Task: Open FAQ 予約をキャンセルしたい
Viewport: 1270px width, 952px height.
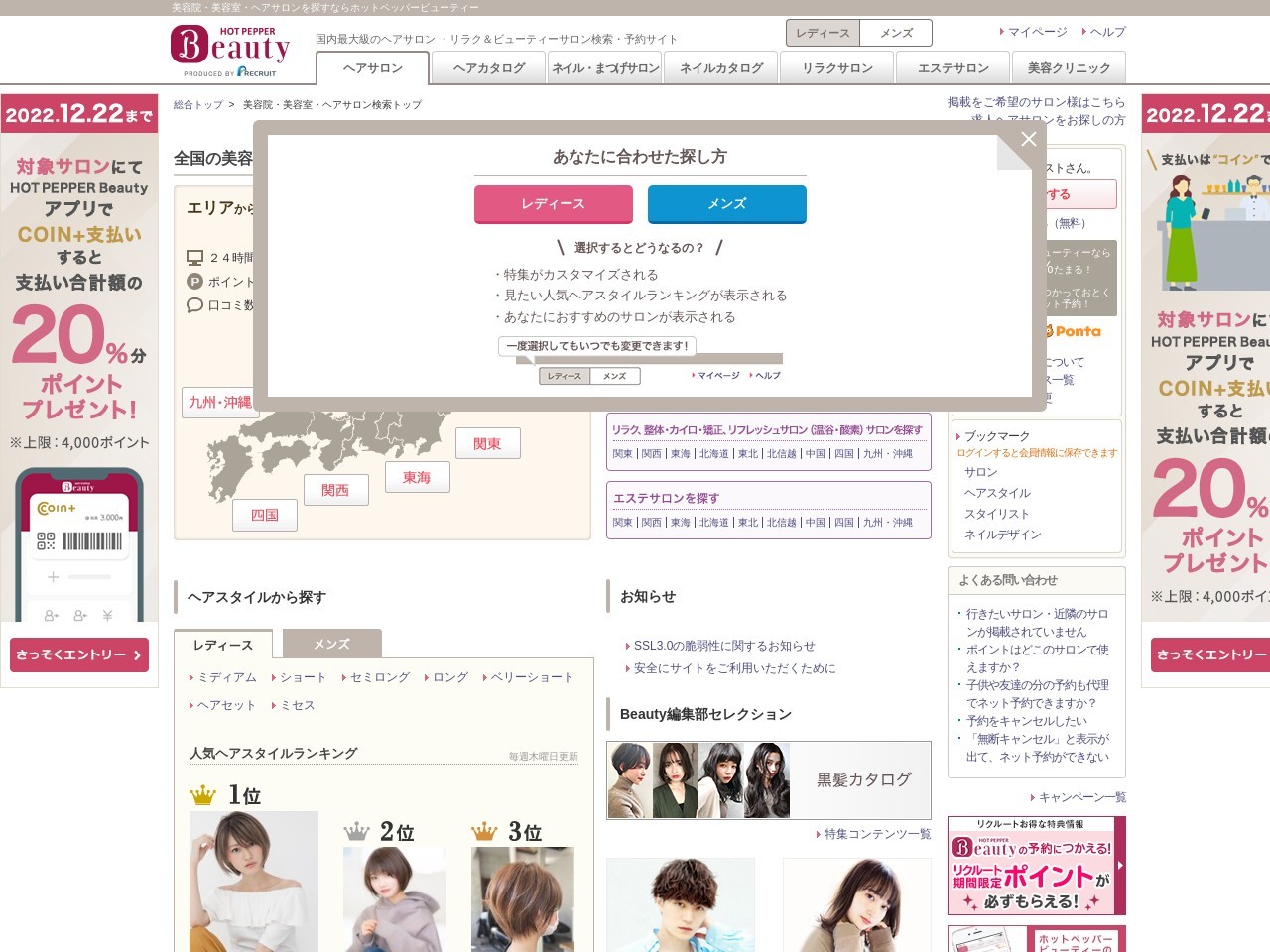Action: (x=1027, y=721)
